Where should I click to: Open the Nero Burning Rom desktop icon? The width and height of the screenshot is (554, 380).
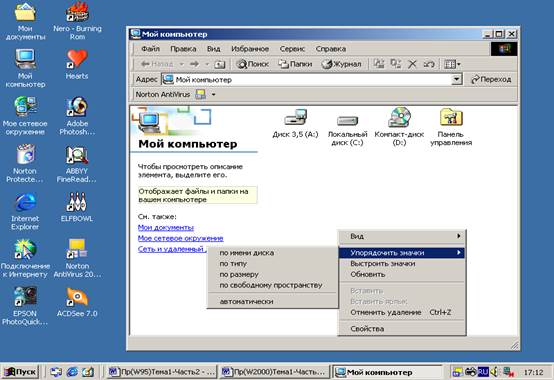click(77, 20)
